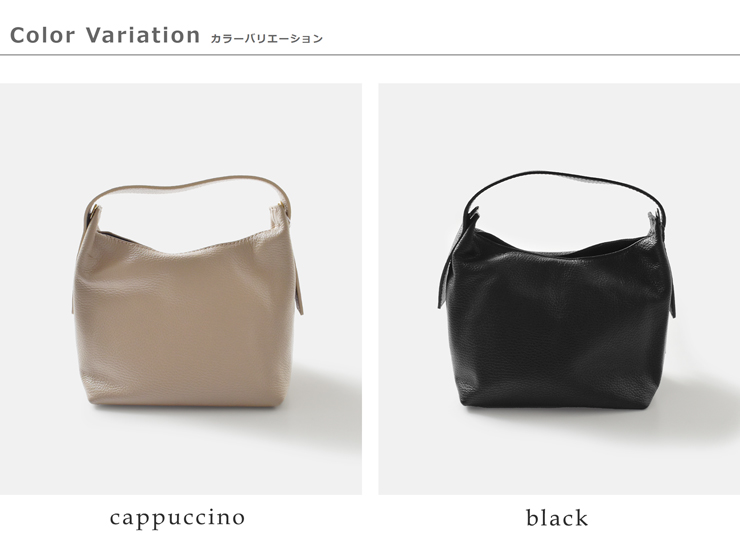Pick the black leather body color

pyautogui.click(x=559, y=330)
